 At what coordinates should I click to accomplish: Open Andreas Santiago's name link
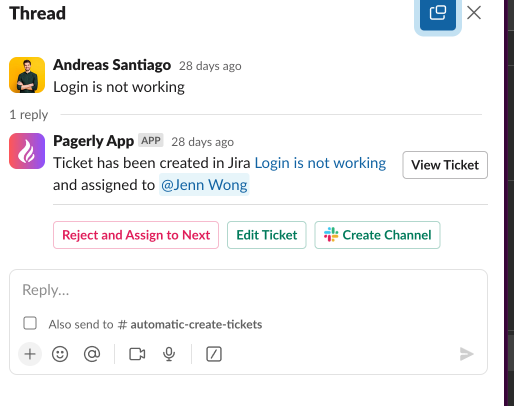click(112, 65)
